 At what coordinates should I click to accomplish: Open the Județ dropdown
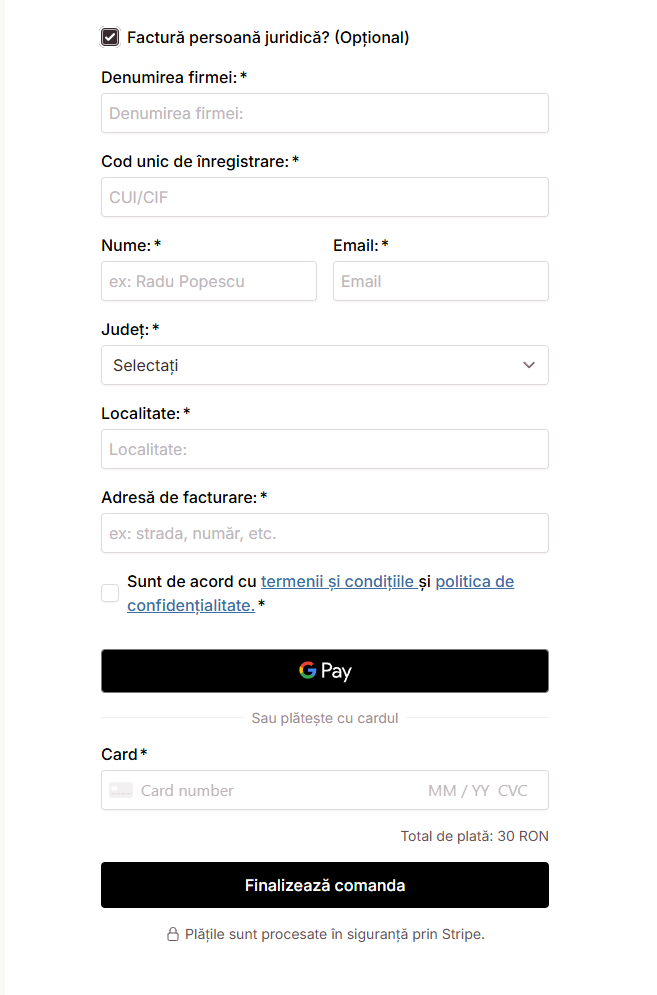[x=324, y=365]
